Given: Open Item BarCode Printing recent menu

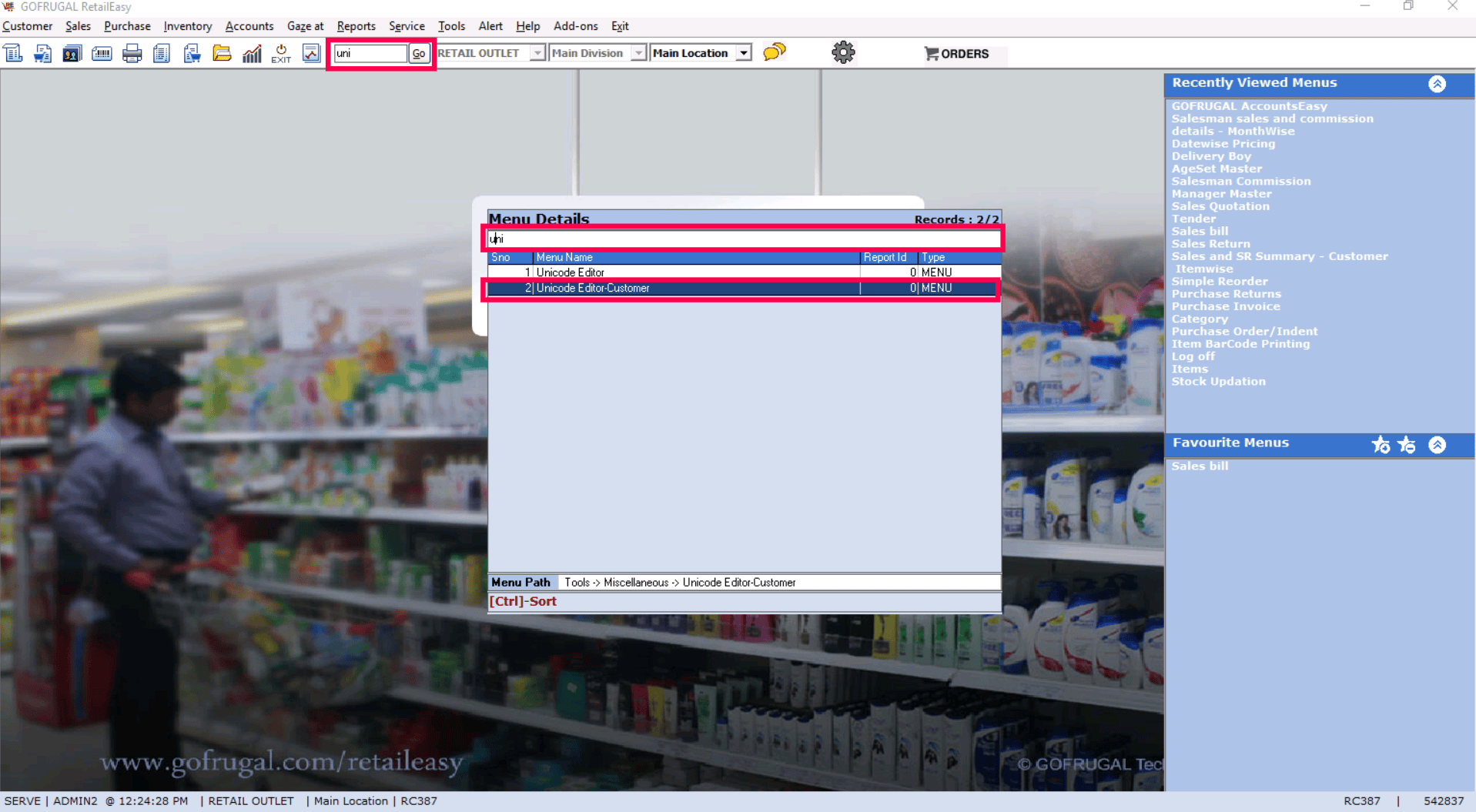Looking at the screenshot, I should click(1240, 344).
